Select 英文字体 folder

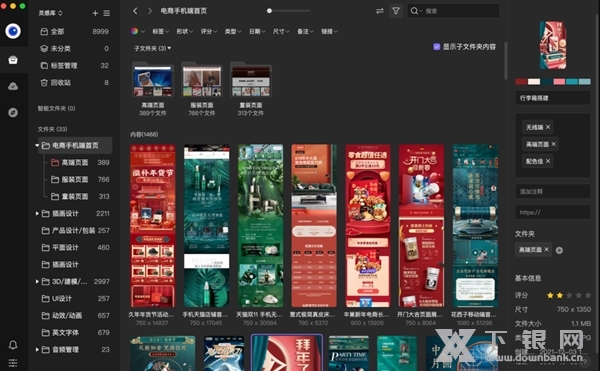coord(75,332)
